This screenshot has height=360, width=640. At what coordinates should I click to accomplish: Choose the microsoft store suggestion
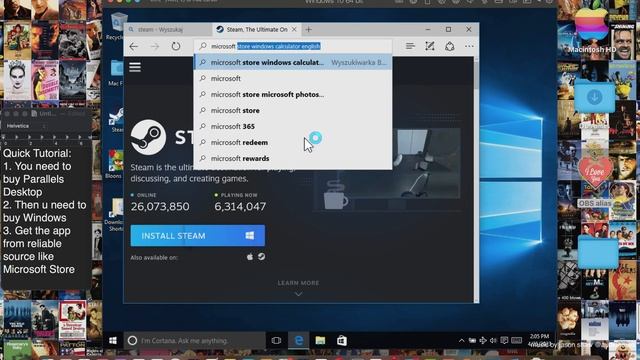tap(293, 110)
